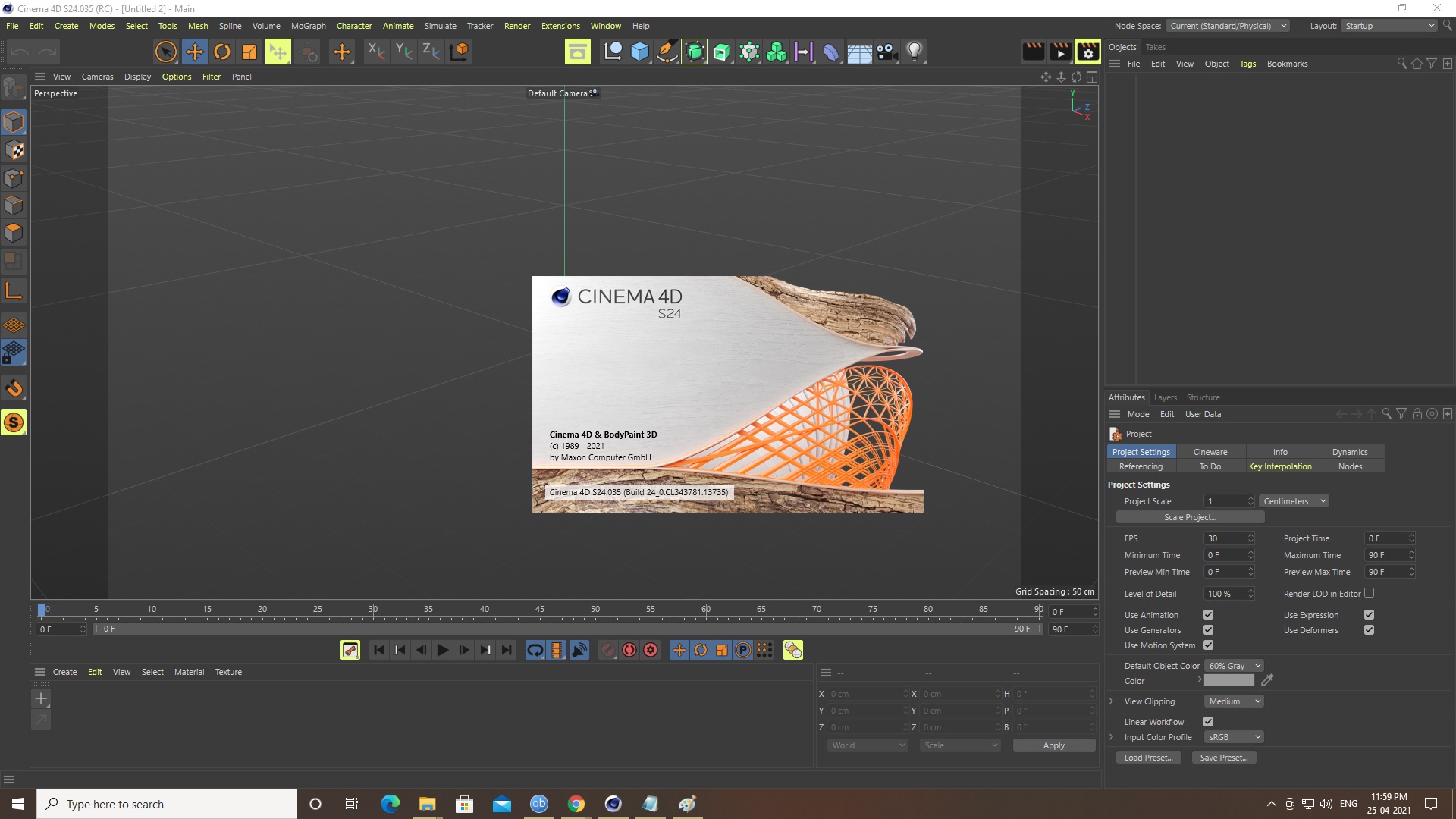
Task: Toggle Autokeying button
Action: pos(629,650)
